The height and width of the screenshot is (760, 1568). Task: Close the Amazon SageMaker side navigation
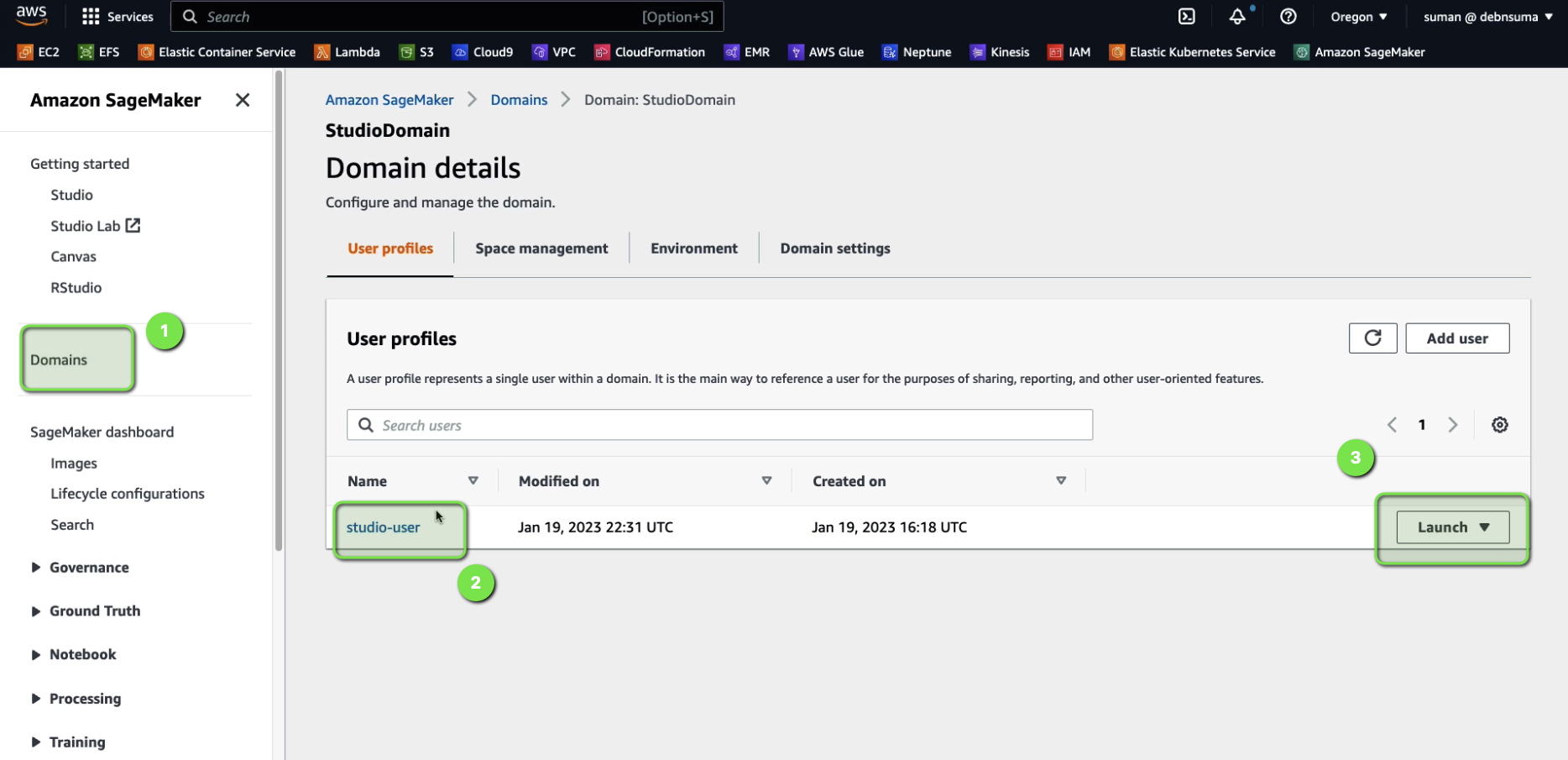click(243, 100)
